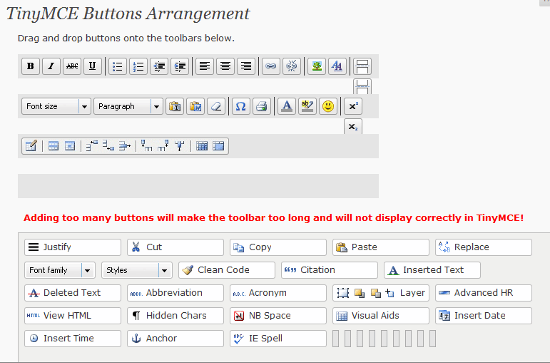
Task: Click the Paste as Text clipboard icon
Action: [174, 106]
